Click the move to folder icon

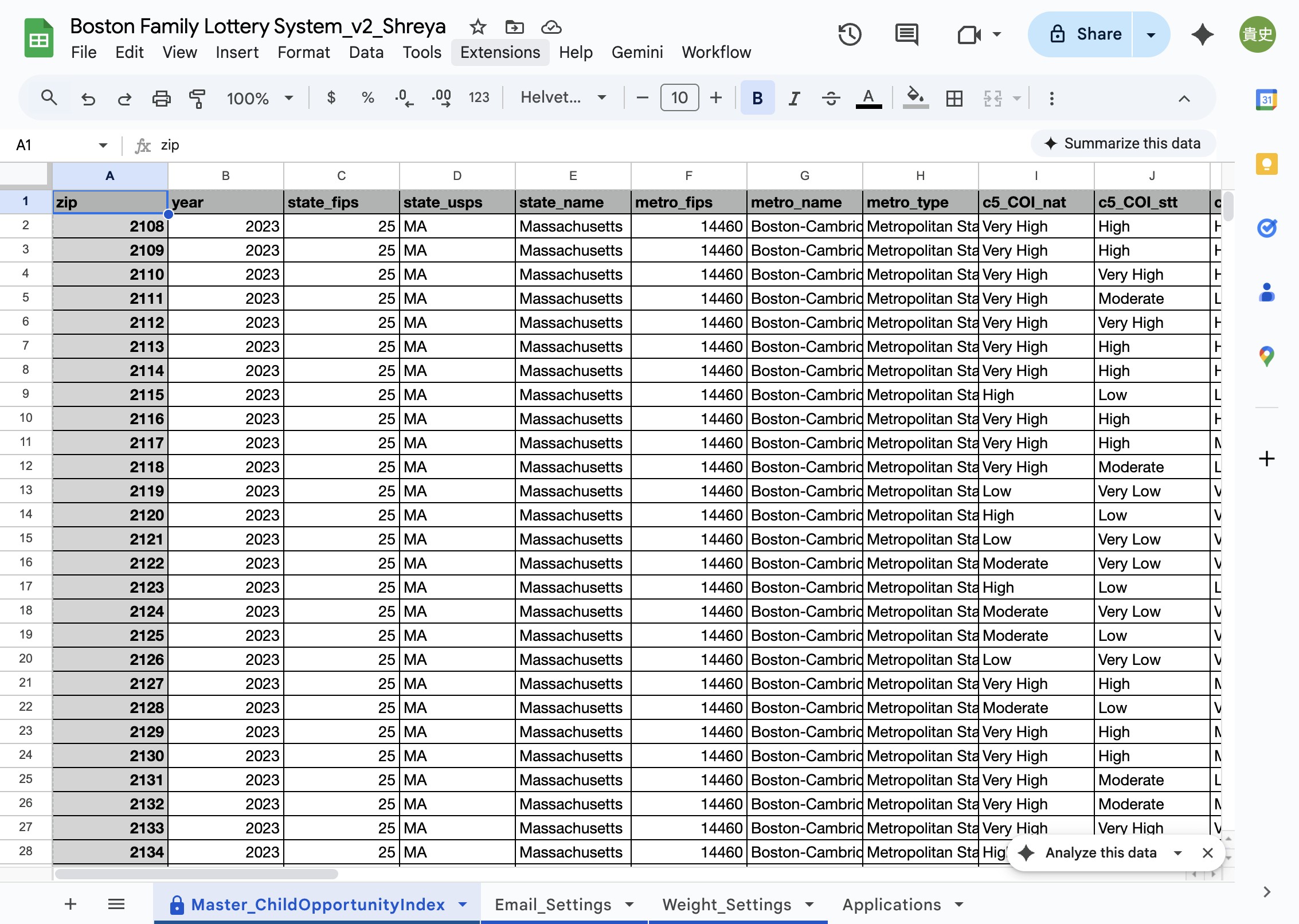point(514,27)
